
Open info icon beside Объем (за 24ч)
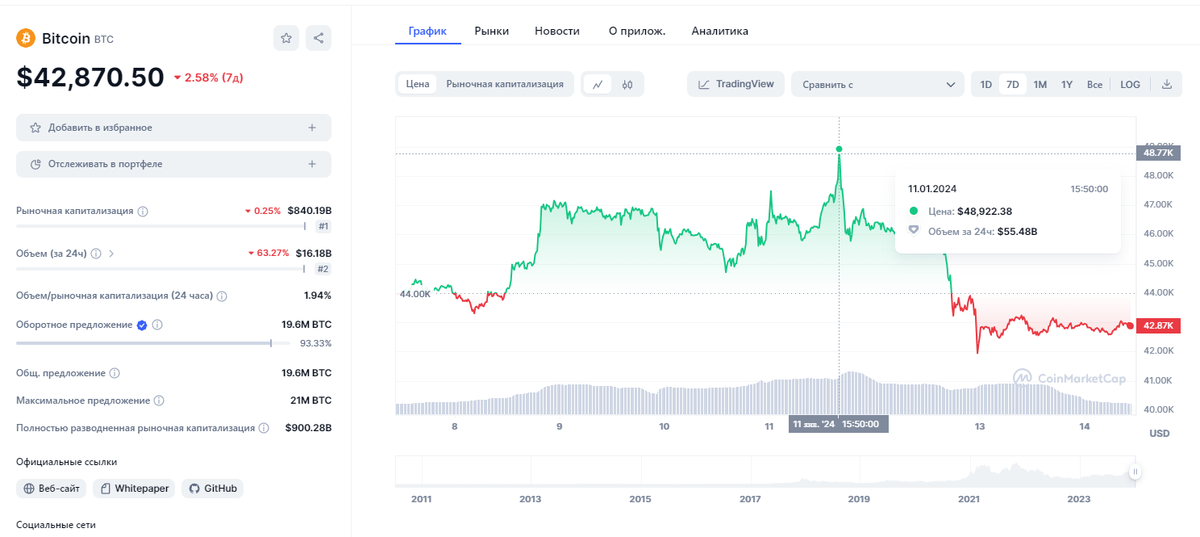[x=97, y=254]
